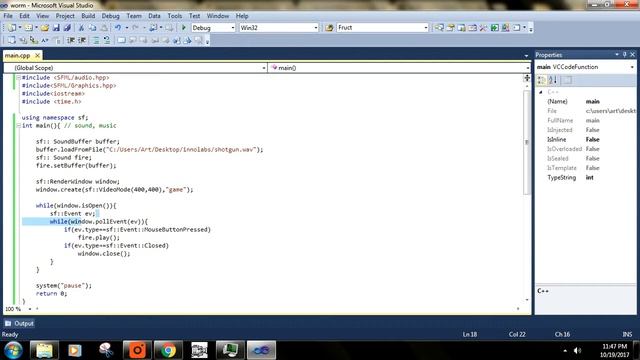
Task: Click the volume speaker icon in system tray
Action: 577,351
